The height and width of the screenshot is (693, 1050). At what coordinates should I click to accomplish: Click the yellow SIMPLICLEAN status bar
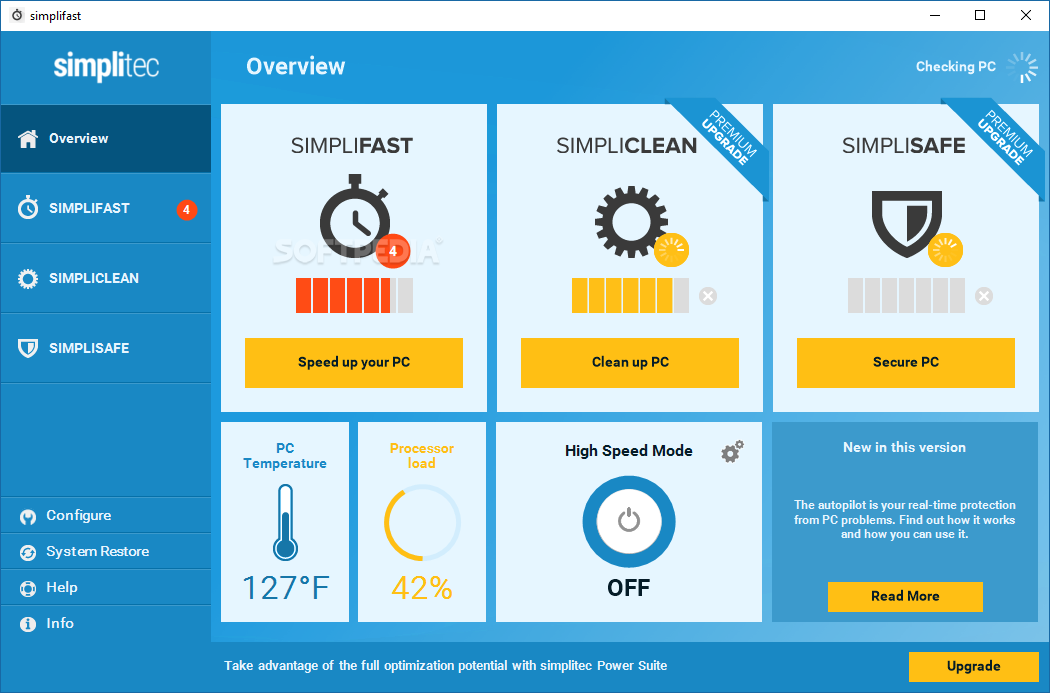[x=630, y=295]
